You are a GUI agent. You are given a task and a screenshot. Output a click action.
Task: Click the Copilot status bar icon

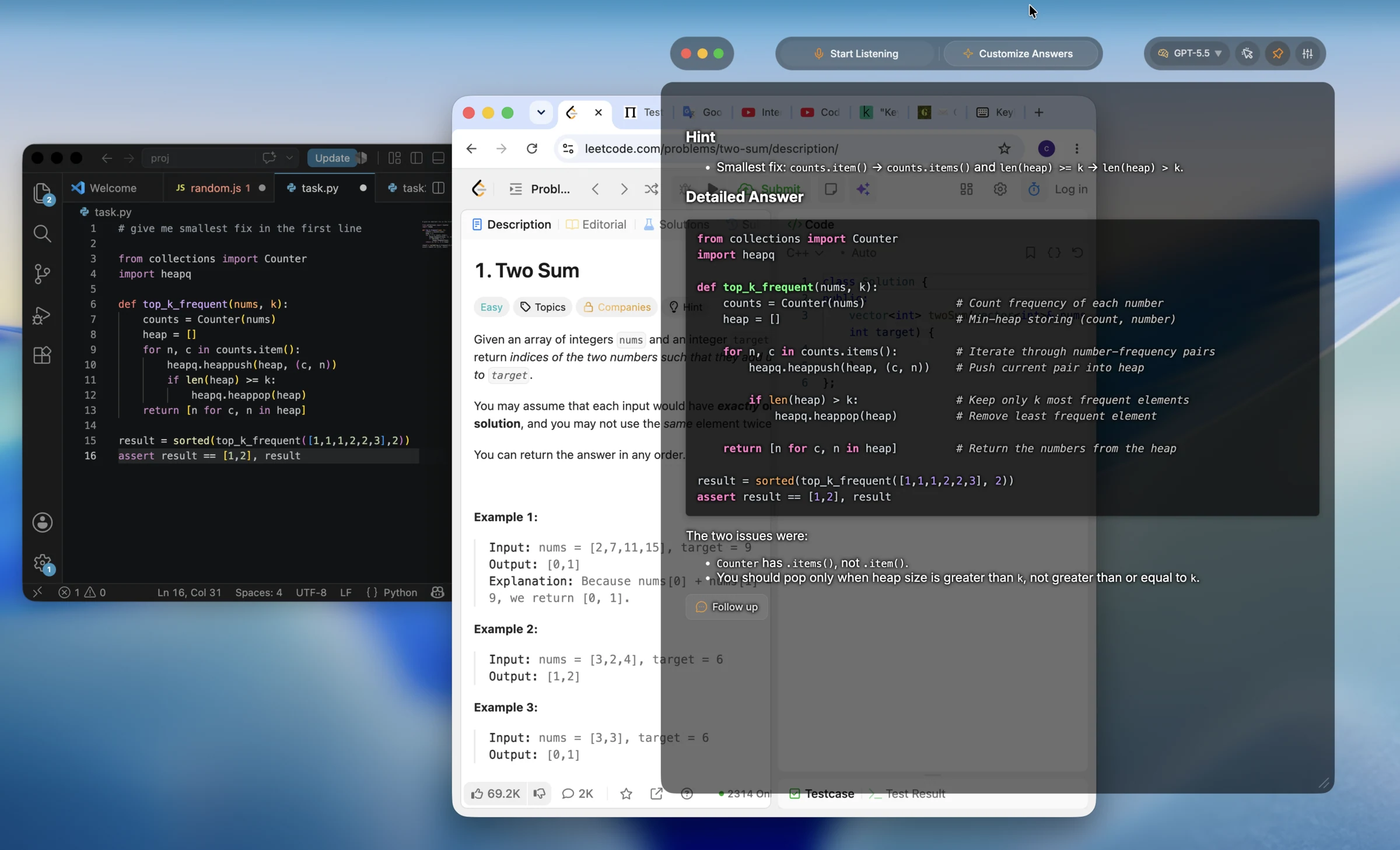437,592
